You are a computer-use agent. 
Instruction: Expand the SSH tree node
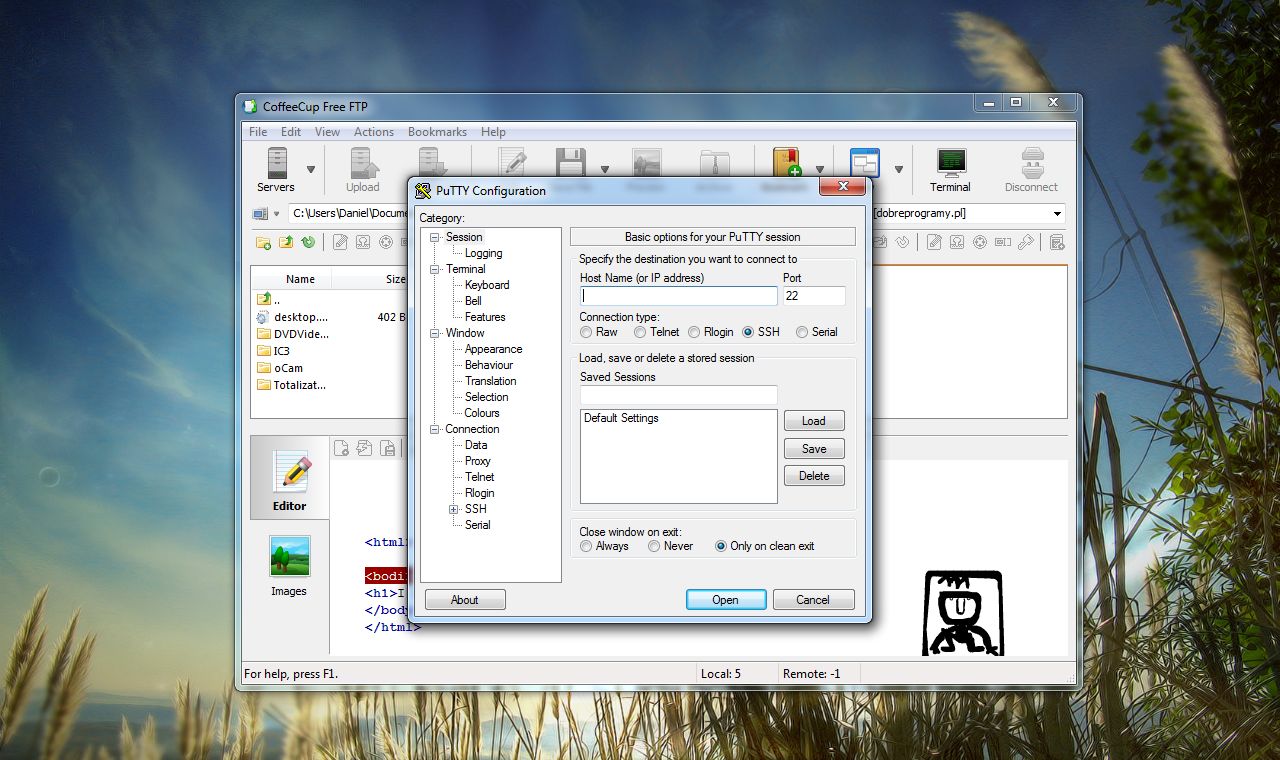(x=454, y=509)
